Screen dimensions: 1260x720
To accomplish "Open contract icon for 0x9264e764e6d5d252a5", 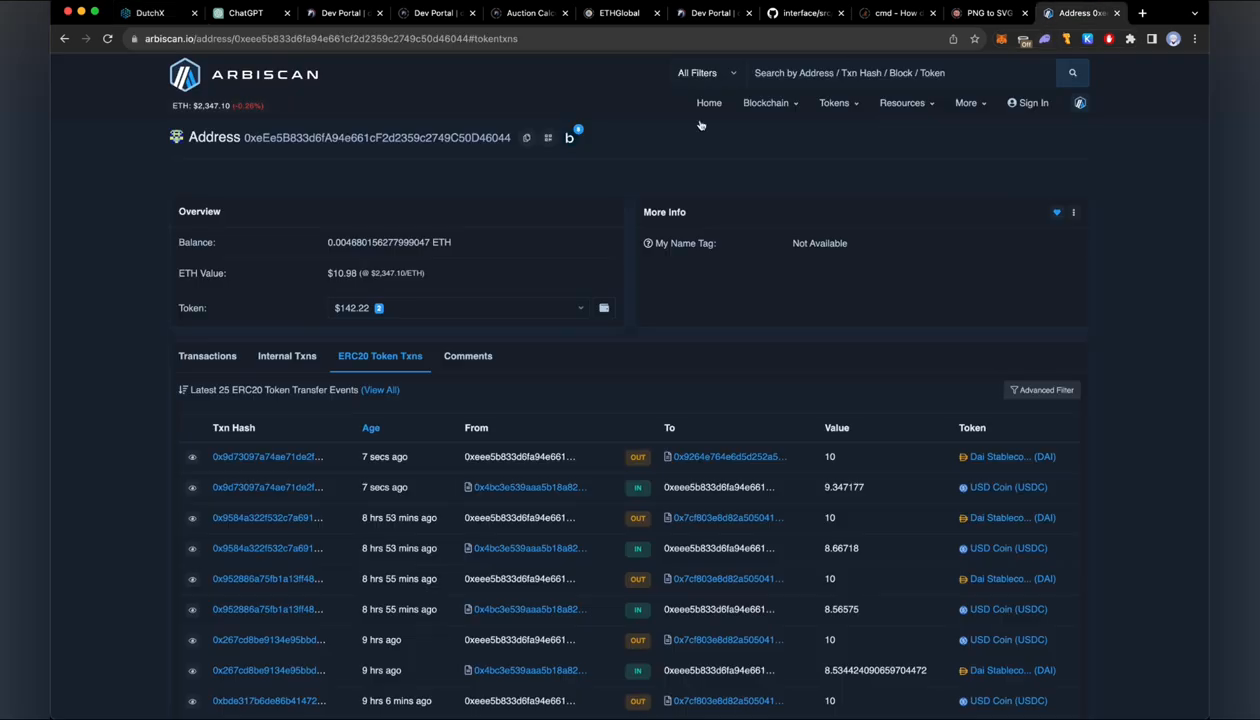I will tap(667, 457).
